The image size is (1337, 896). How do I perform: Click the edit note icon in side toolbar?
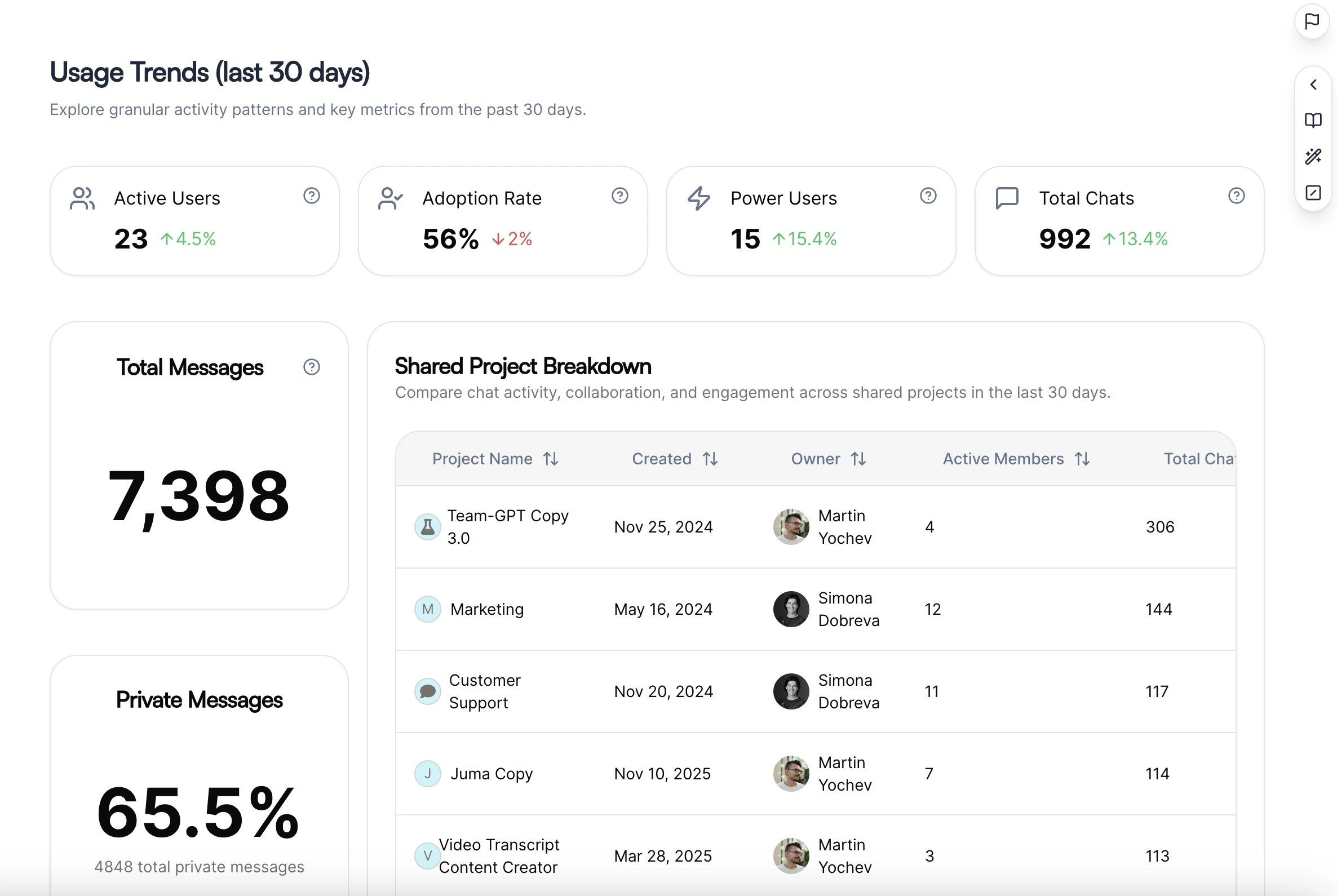tap(1313, 193)
